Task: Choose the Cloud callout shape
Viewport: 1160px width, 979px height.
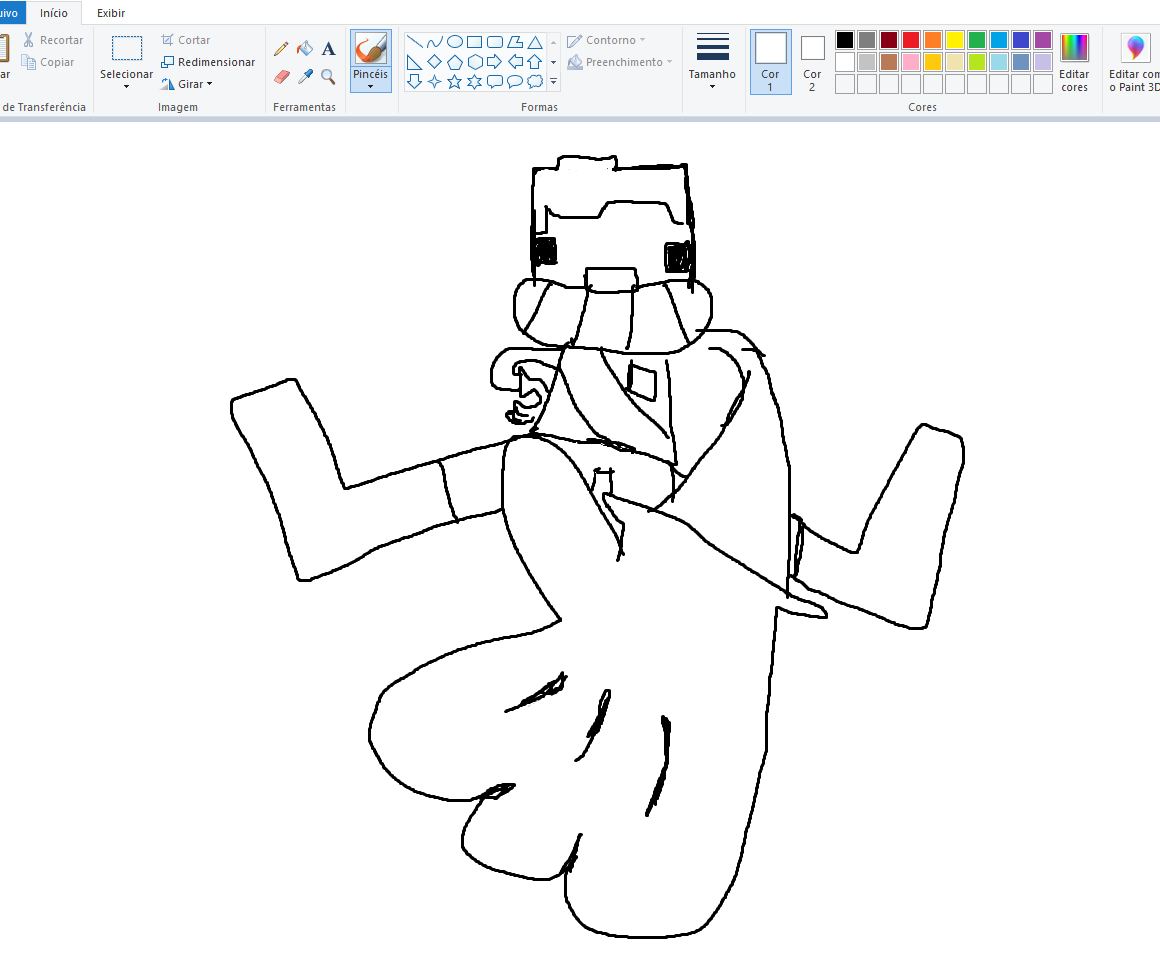Action: 535,81
